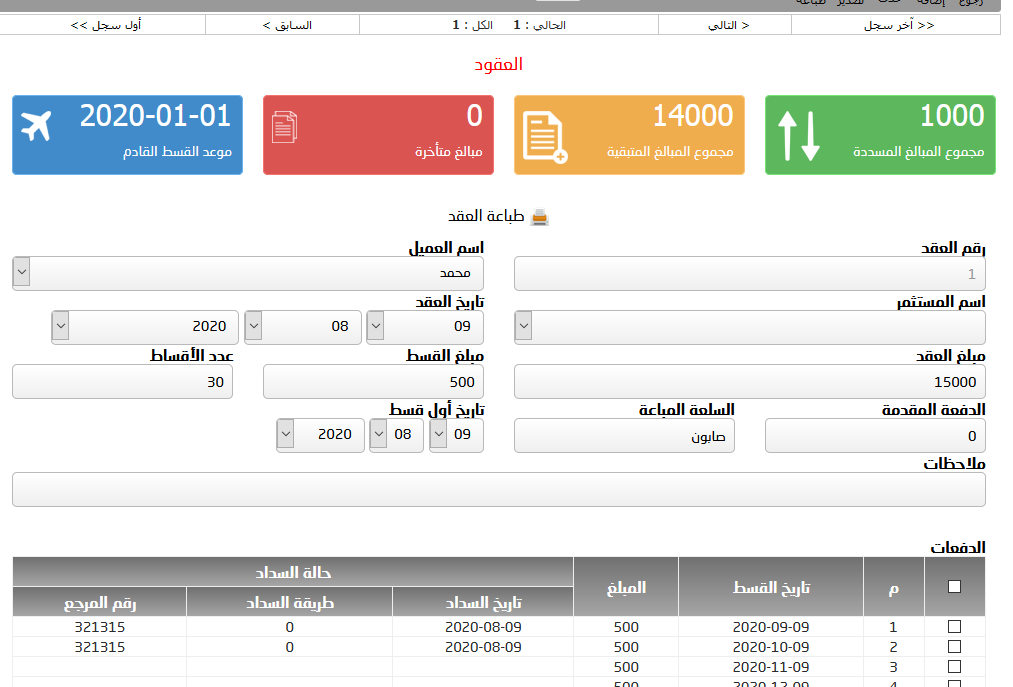The width and height of the screenshot is (1013, 687).
Task: Toggle the select-all checkbox in payments header
Action: [x=954, y=587]
